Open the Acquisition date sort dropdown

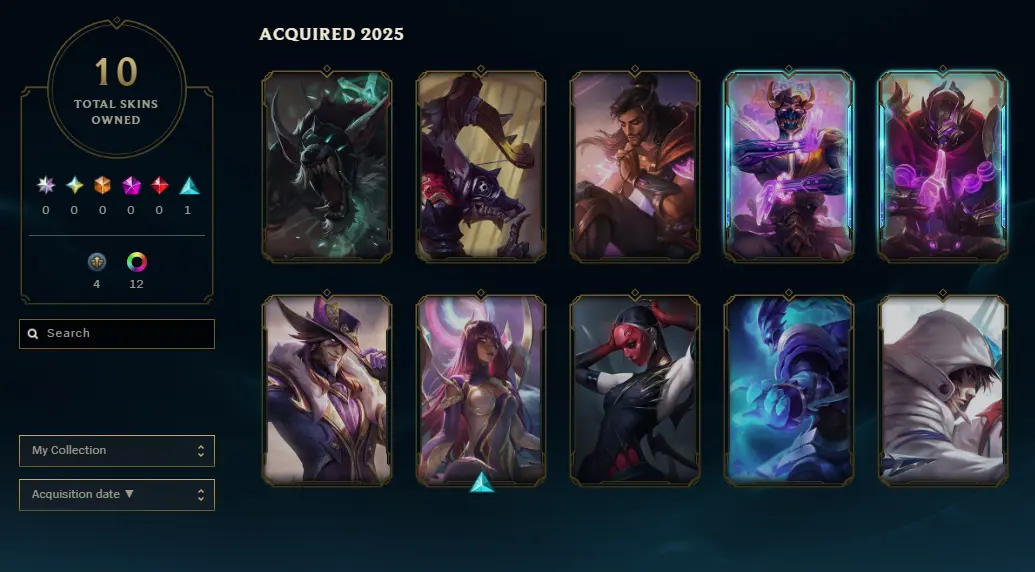(117, 495)
